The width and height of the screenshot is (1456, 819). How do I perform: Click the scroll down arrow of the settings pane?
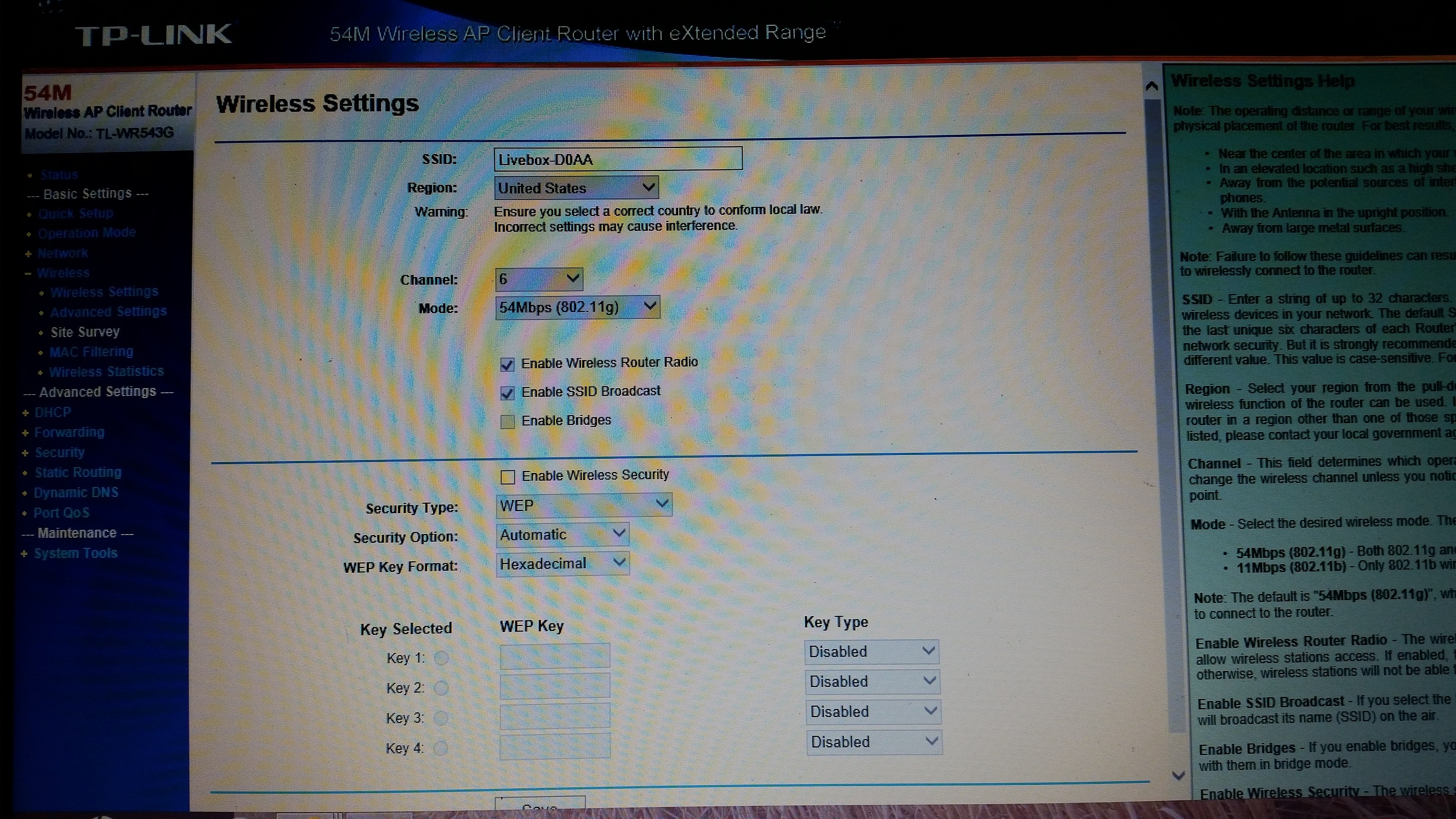point(1178,776)
